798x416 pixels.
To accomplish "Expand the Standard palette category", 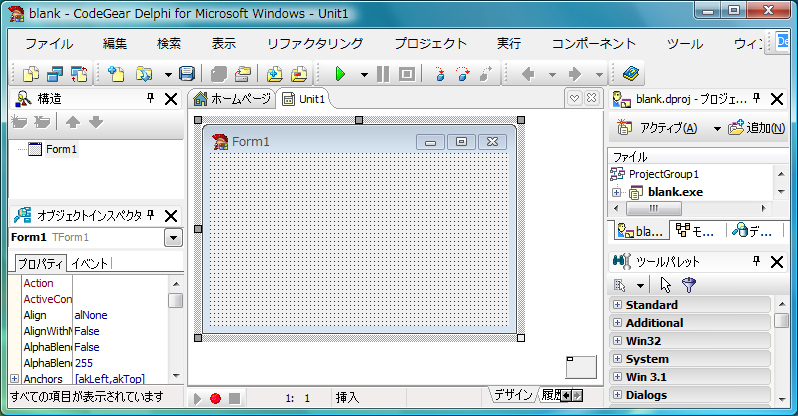I will 617,304.
